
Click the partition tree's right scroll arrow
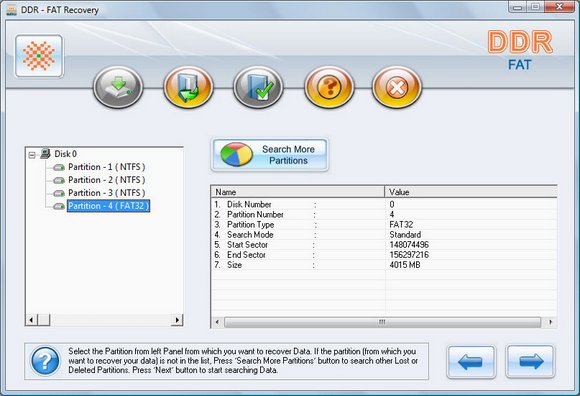[177, 320]
